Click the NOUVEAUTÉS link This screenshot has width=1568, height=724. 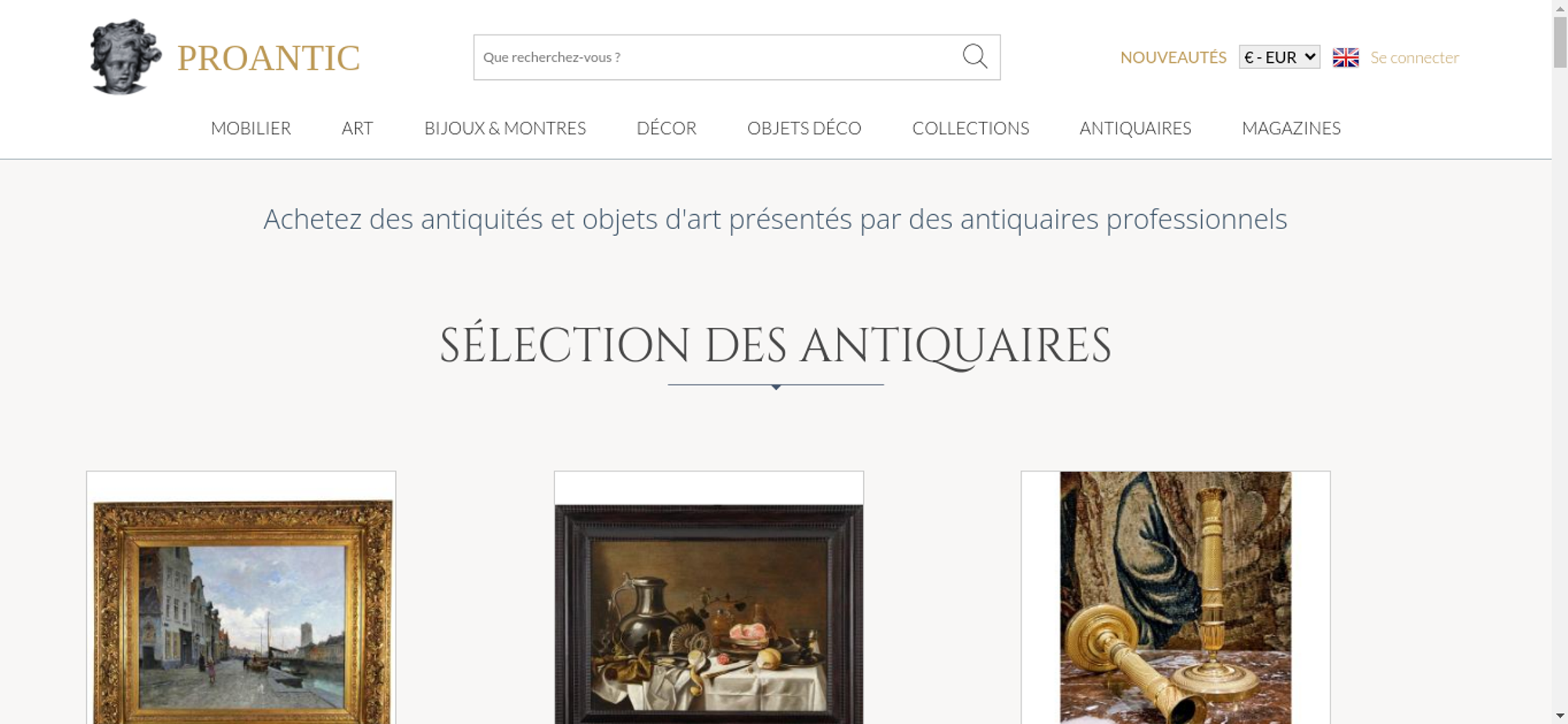pos(1173,57)
